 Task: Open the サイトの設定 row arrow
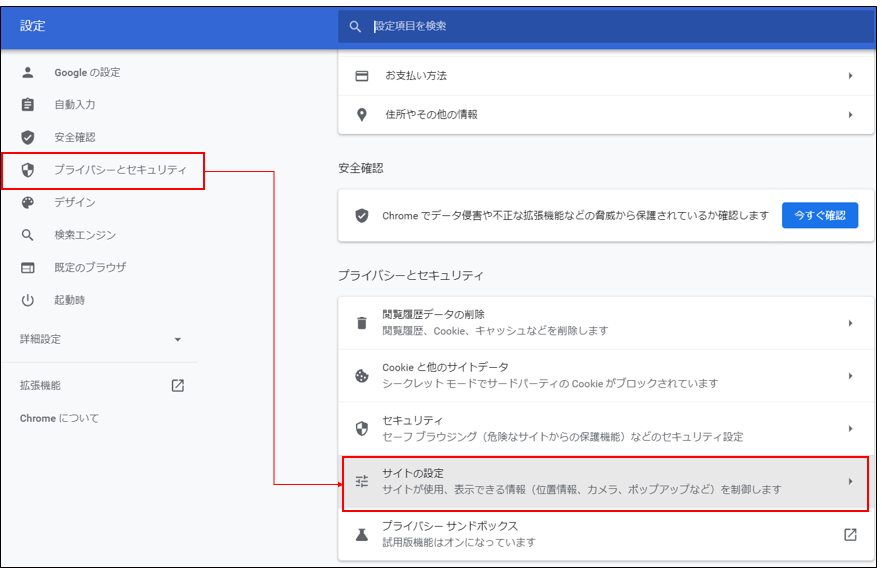tap(850, 481)
